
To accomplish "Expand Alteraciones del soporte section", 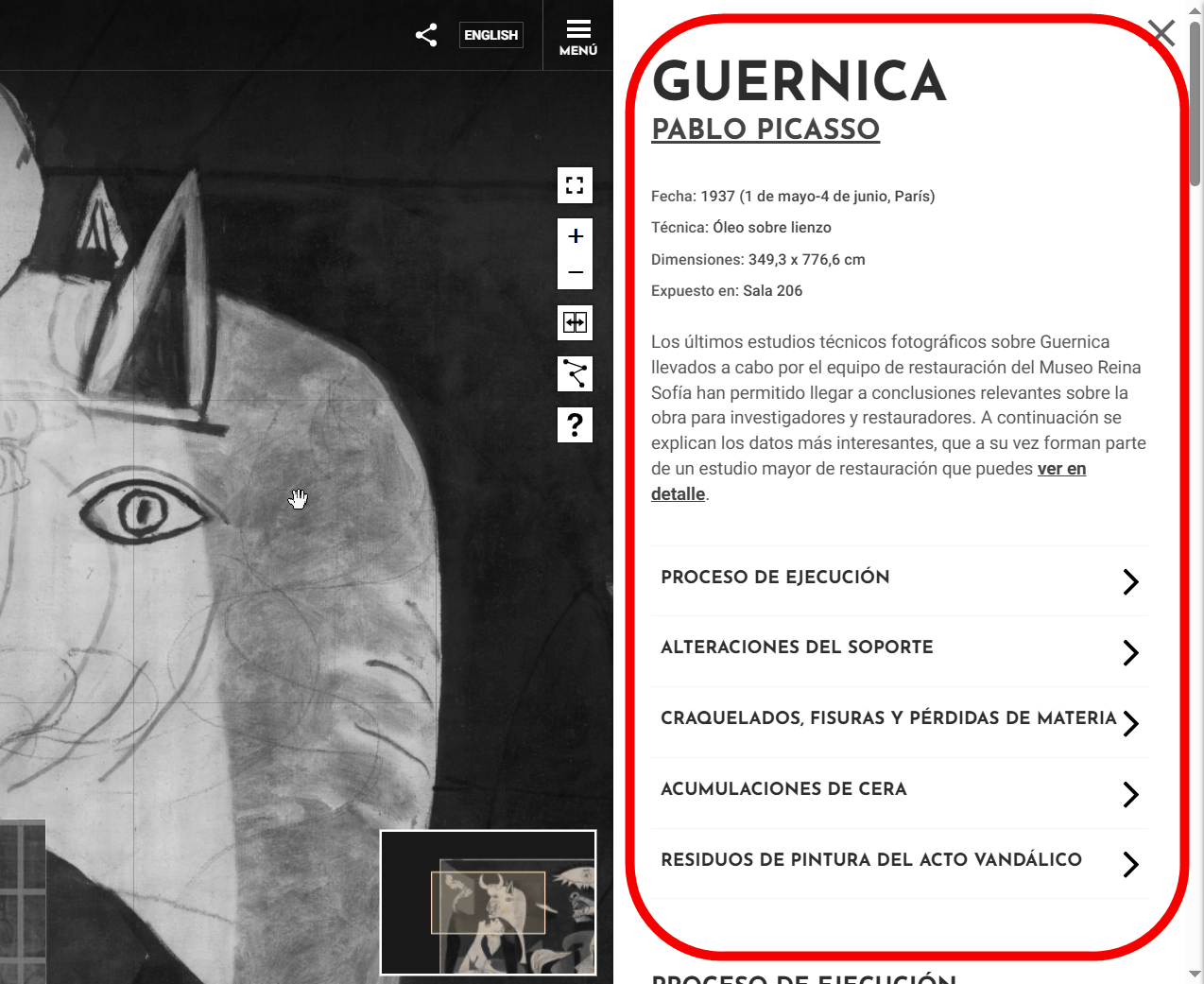I will (x=900, y=651).
